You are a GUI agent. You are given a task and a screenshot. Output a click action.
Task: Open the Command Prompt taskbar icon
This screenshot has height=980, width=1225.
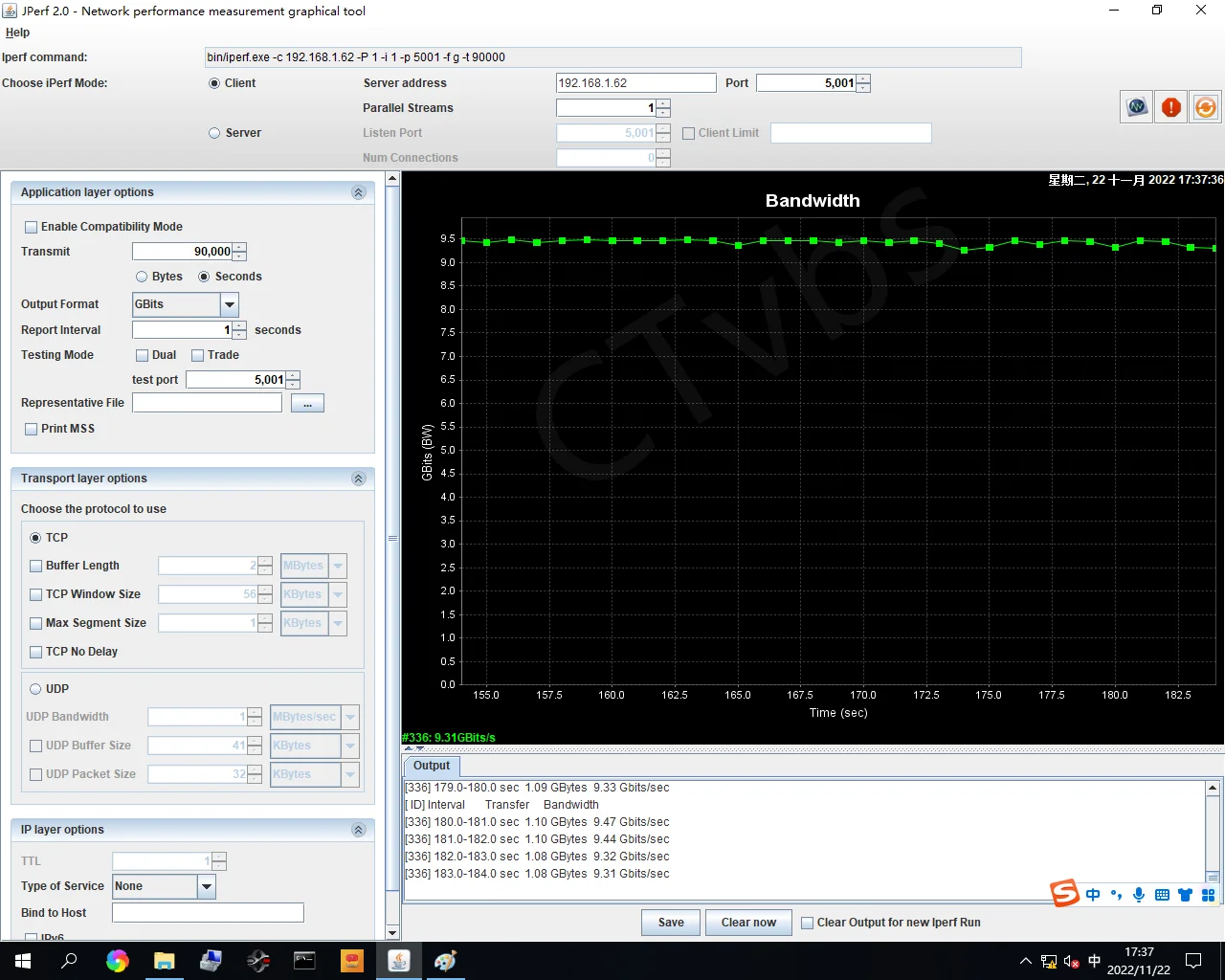304,961
